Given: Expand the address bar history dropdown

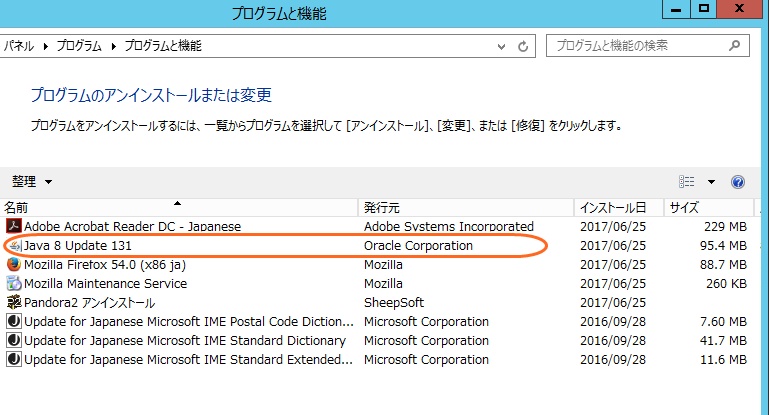Looking at the screenshot, I should 501,47.
